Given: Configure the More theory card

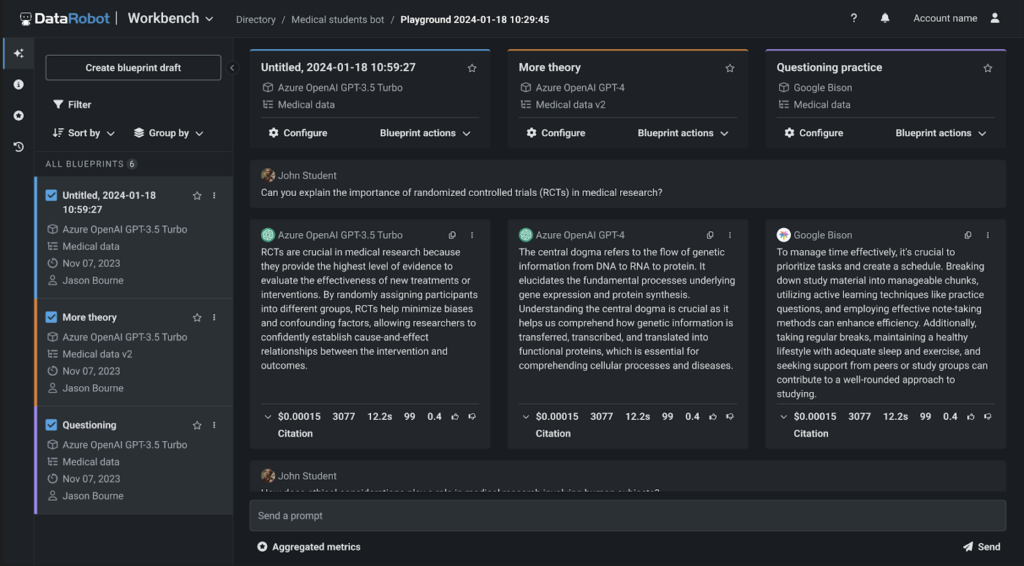Looking at the screenshot, I should 556,133.
